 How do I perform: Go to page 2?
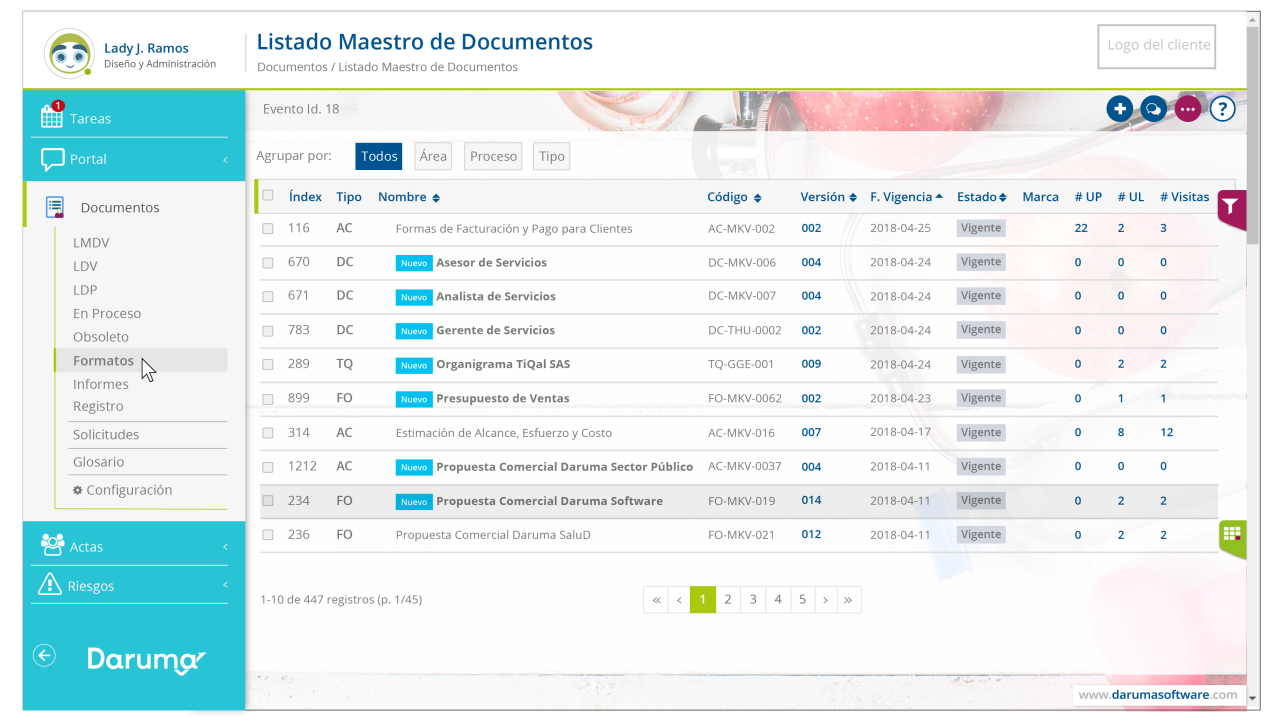click(728, 600)
